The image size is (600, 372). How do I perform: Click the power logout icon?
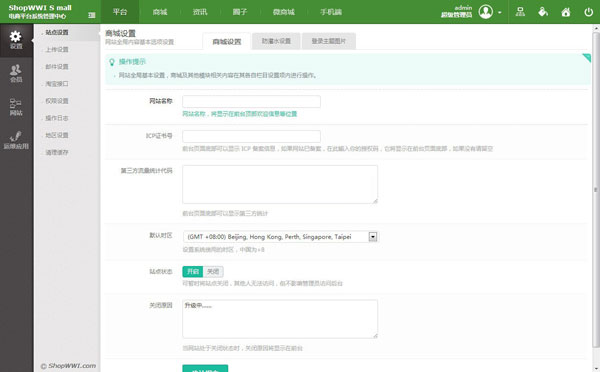click(x=589, y=12)
